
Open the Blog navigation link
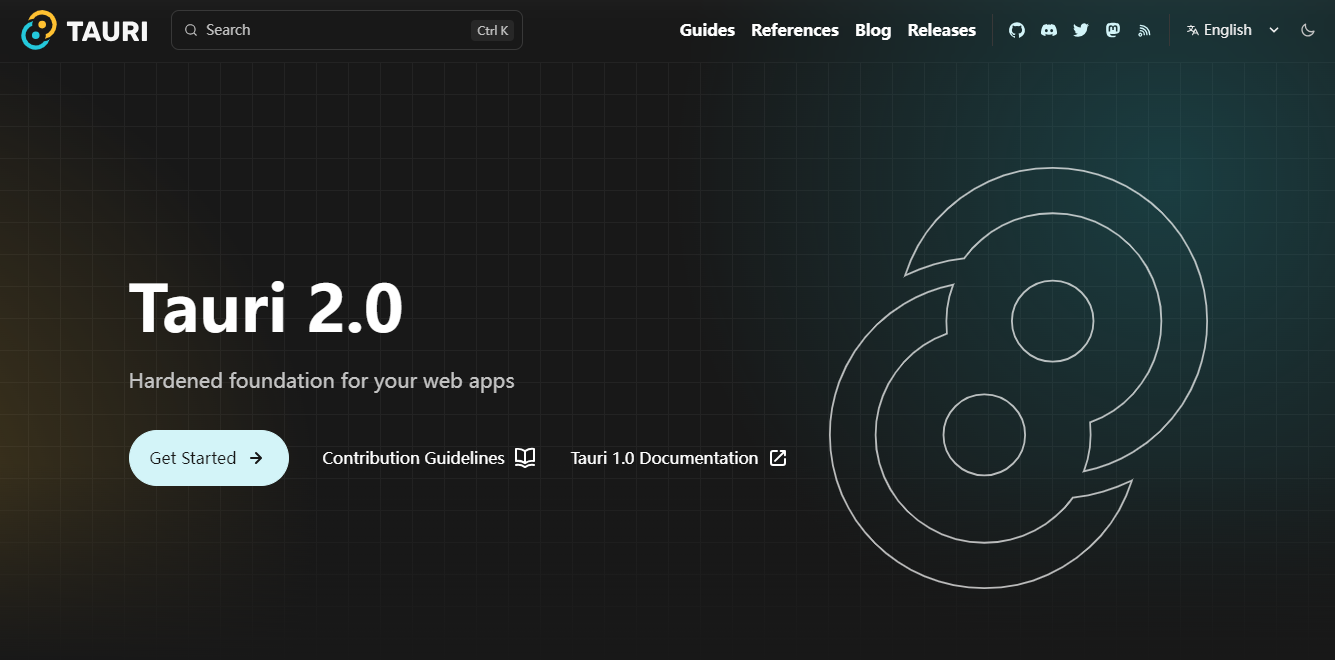point(873,30)
